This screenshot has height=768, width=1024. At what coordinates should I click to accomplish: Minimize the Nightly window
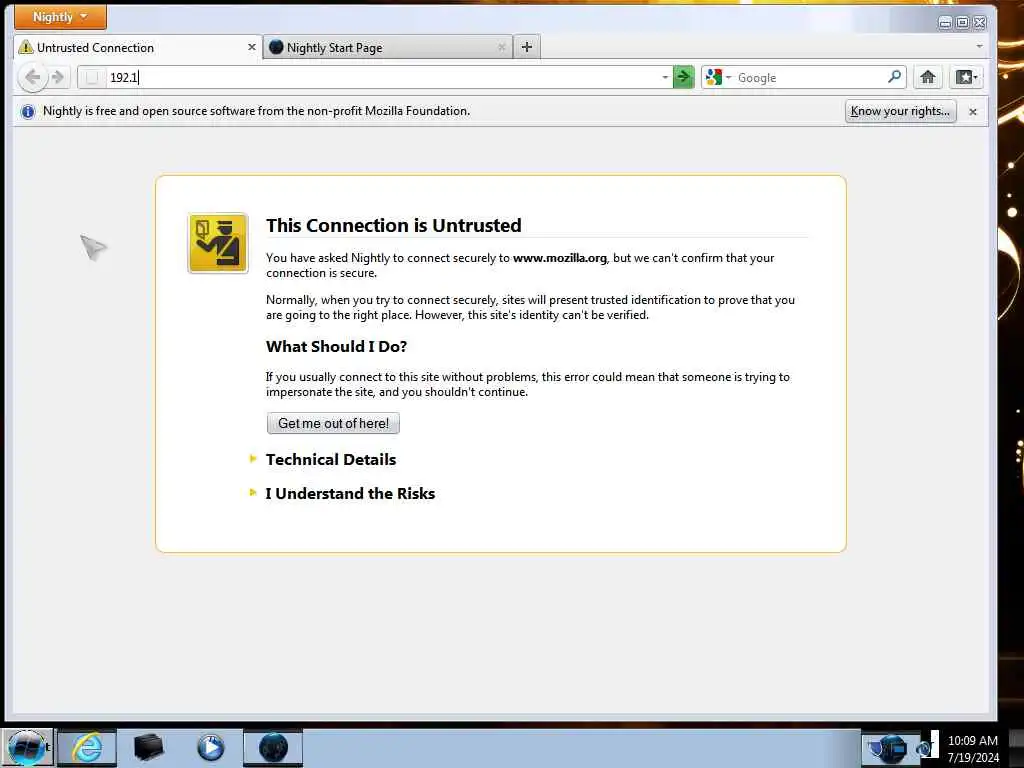click(x=944, y=23)
